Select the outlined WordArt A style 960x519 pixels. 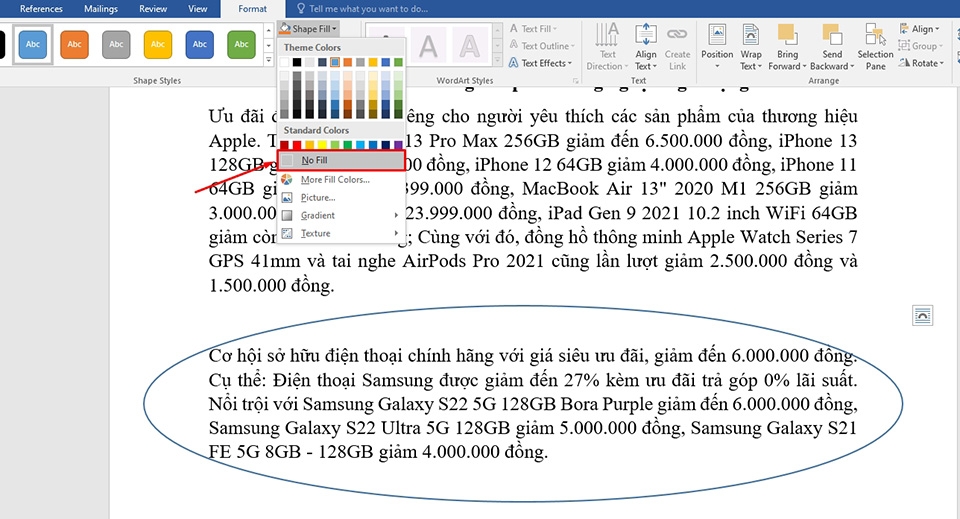coord(470,46)
